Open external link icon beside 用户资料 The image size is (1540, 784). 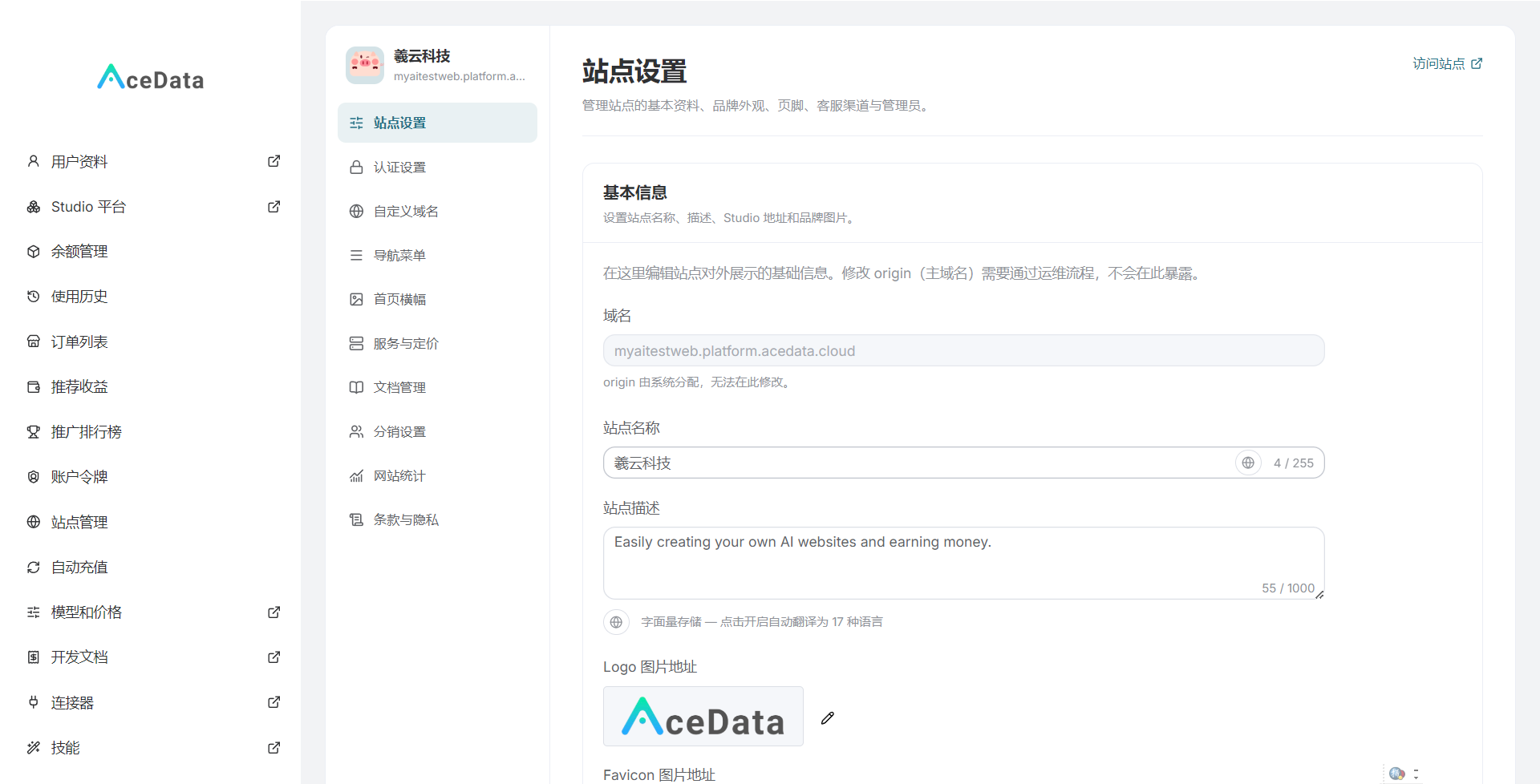[274, 161]
